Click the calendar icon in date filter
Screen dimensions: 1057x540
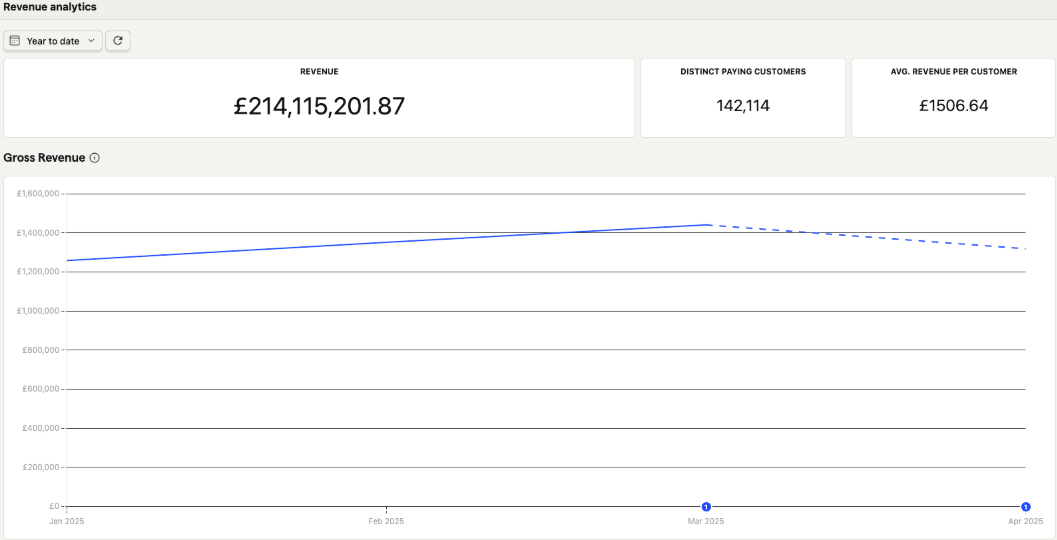[15, 41]
